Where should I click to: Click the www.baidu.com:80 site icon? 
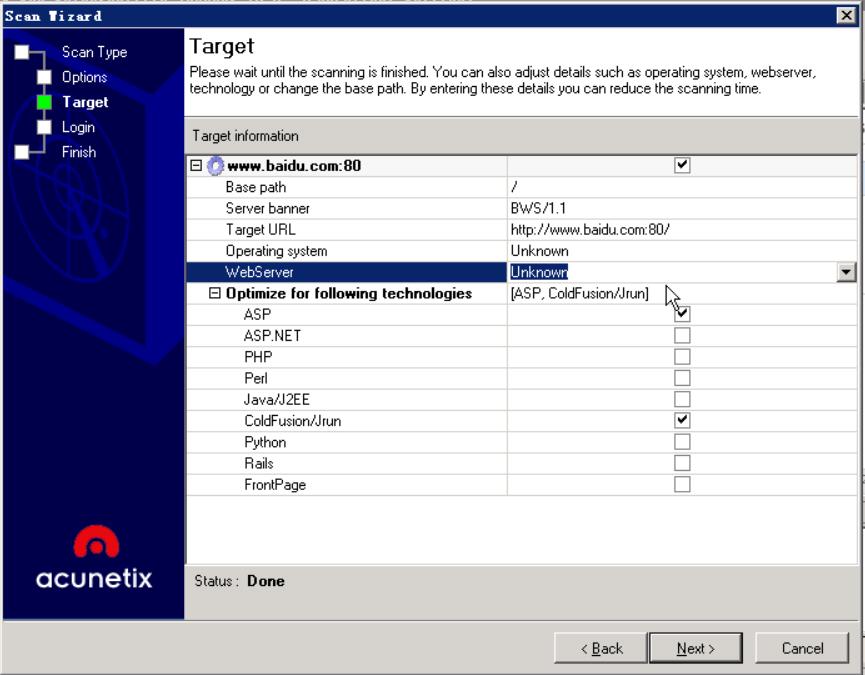click(x=215, y=166)
